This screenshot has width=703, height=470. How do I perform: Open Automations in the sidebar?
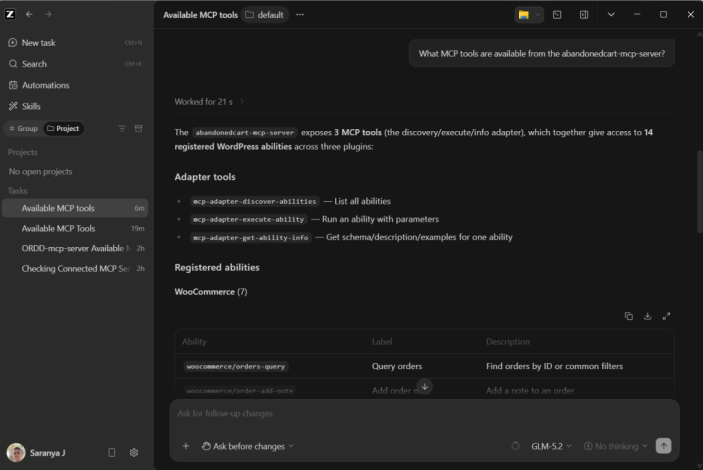pyautogui.click(x=75, y=85)
